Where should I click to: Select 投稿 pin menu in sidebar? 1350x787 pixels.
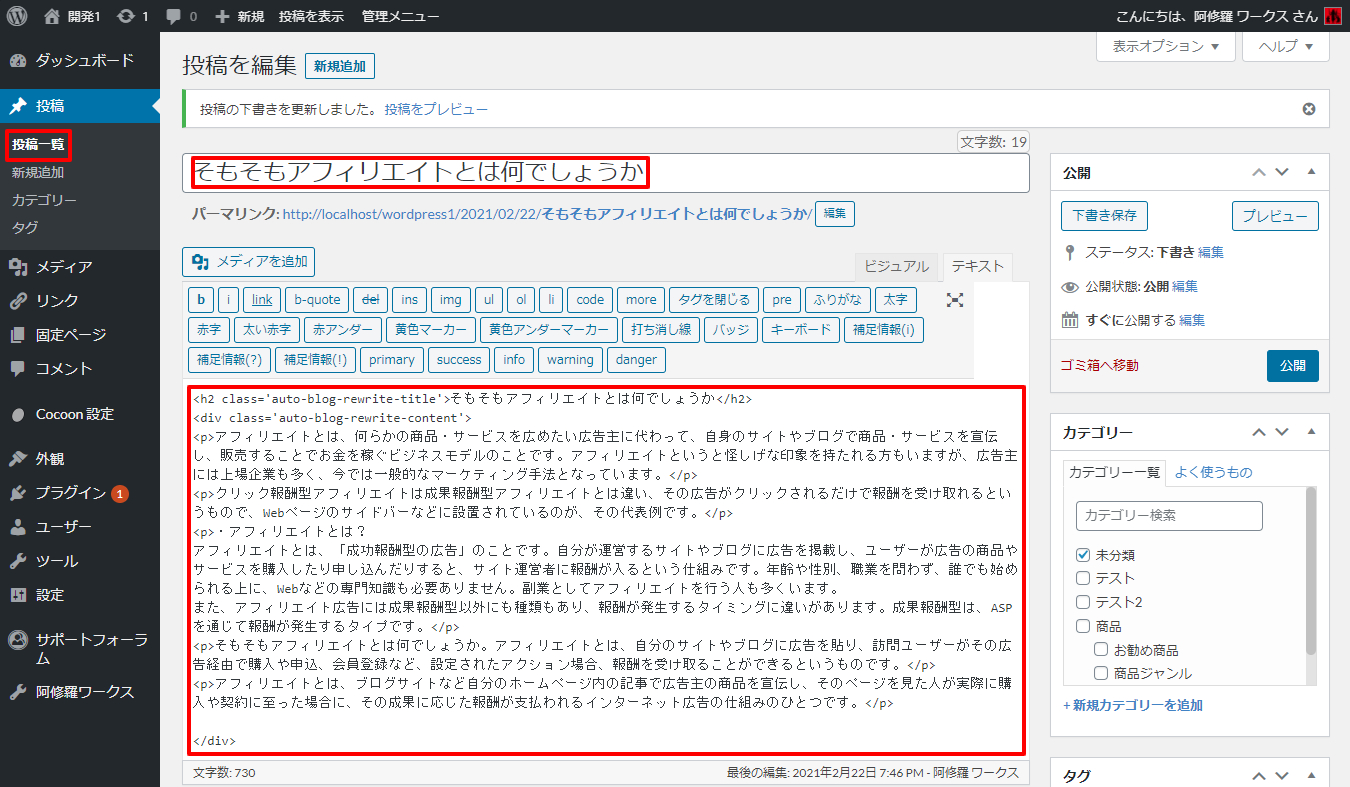coord(80,106)
